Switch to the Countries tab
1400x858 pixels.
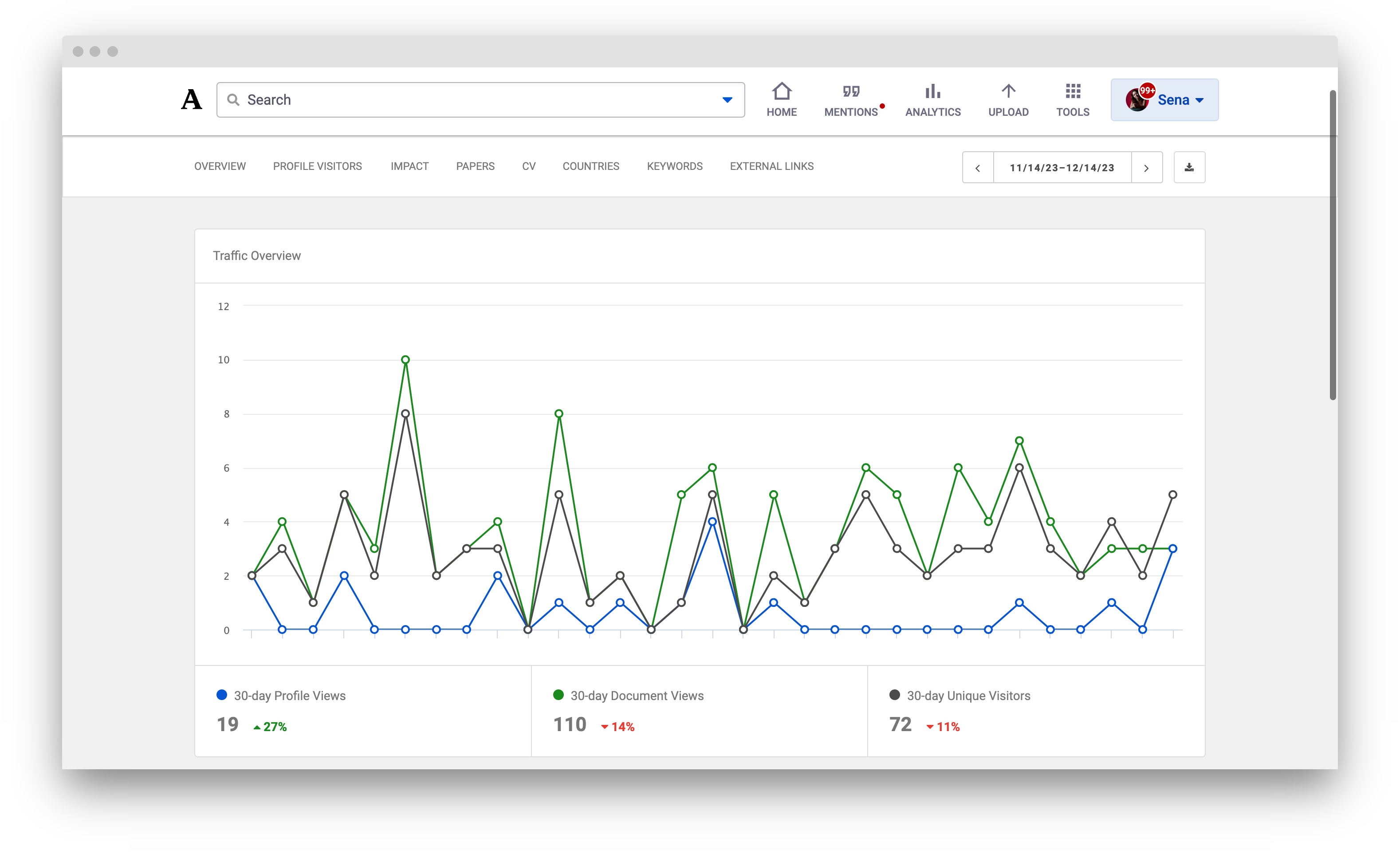(591, 166)
